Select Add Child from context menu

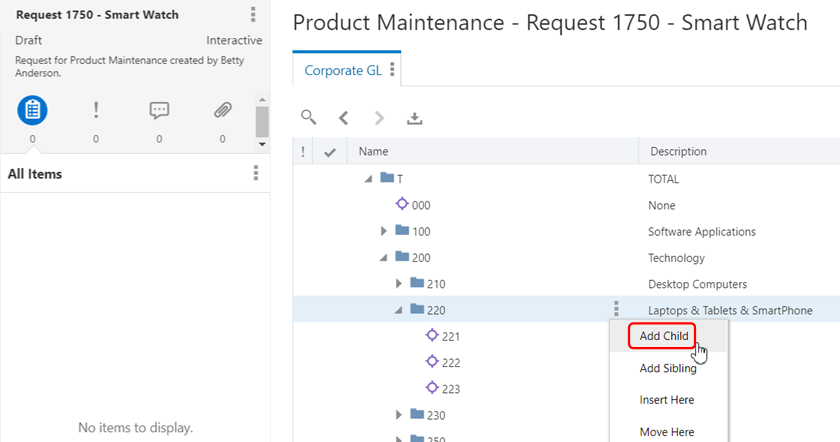click(x=663, y=336)
